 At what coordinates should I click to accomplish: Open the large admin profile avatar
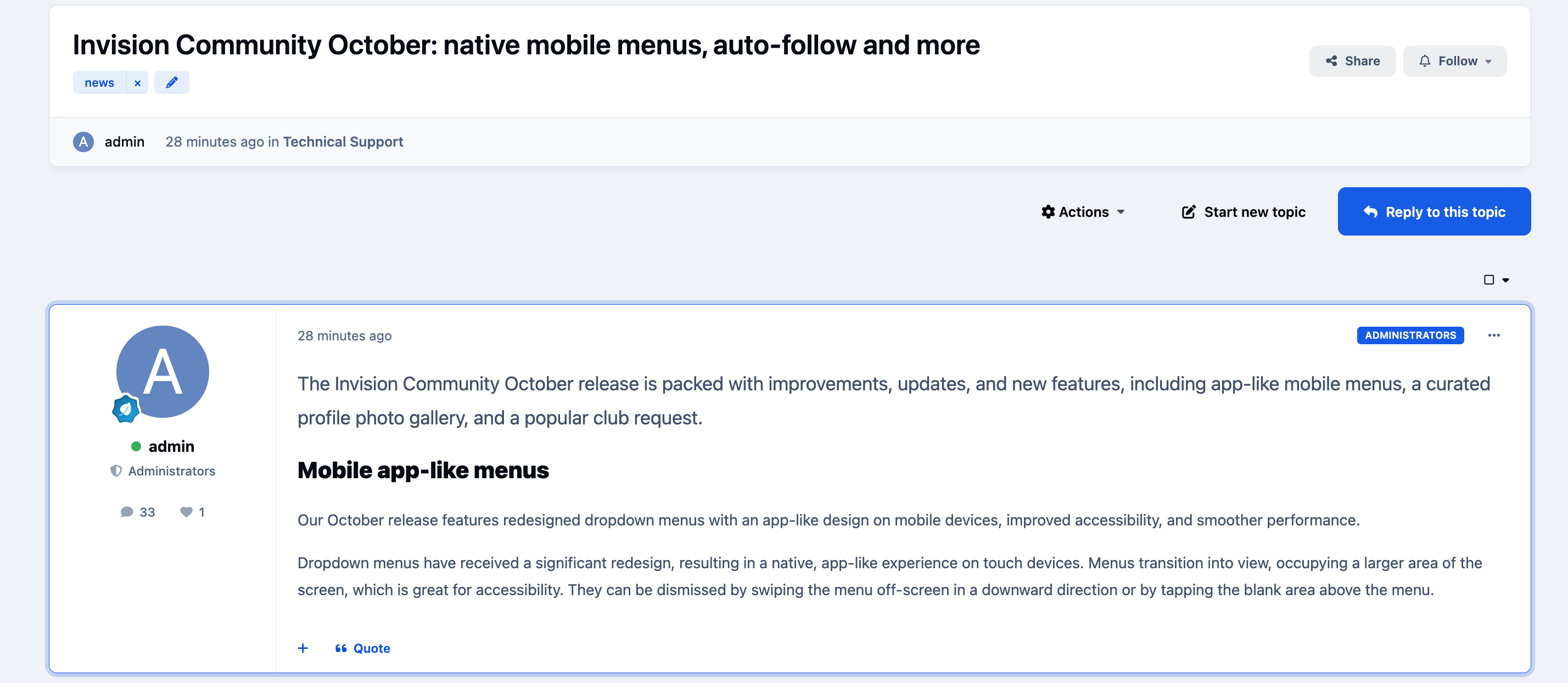click(163, 371)
